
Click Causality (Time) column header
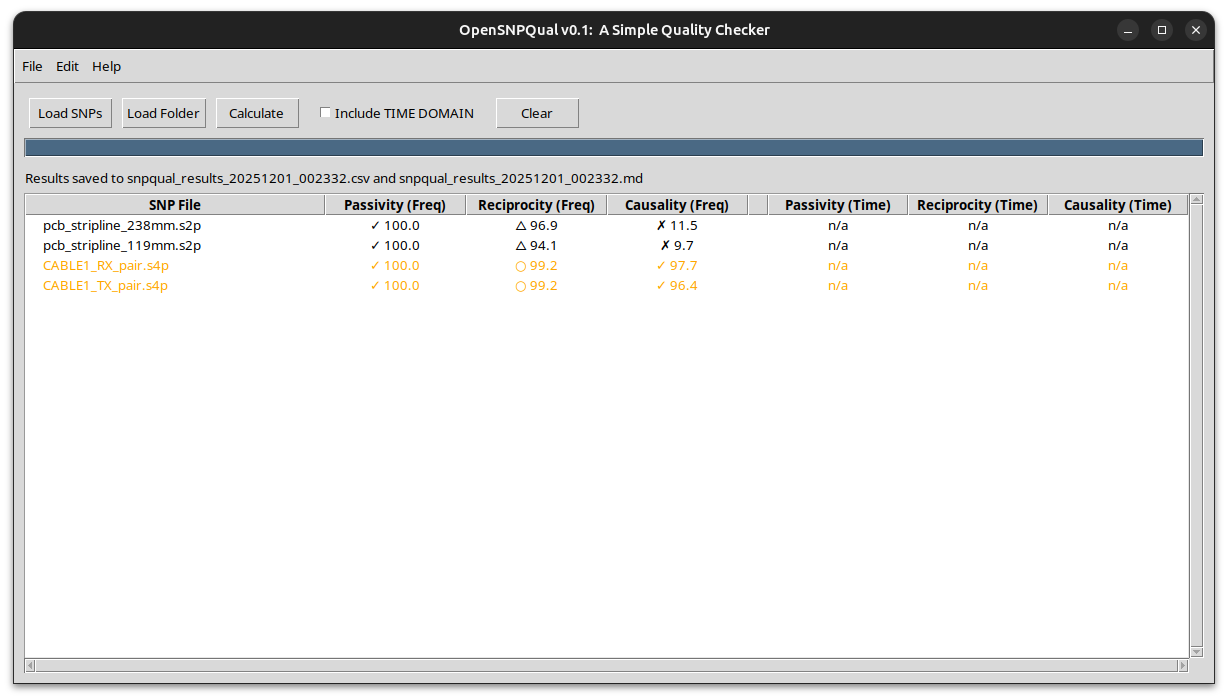(x=1117, y=205)
